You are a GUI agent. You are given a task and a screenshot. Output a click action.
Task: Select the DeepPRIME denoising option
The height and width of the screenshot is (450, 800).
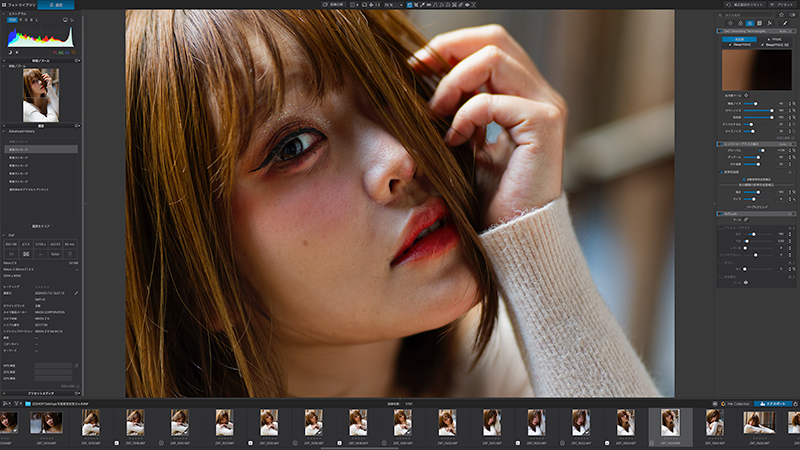pyautogui.click(x=740, y=44)
